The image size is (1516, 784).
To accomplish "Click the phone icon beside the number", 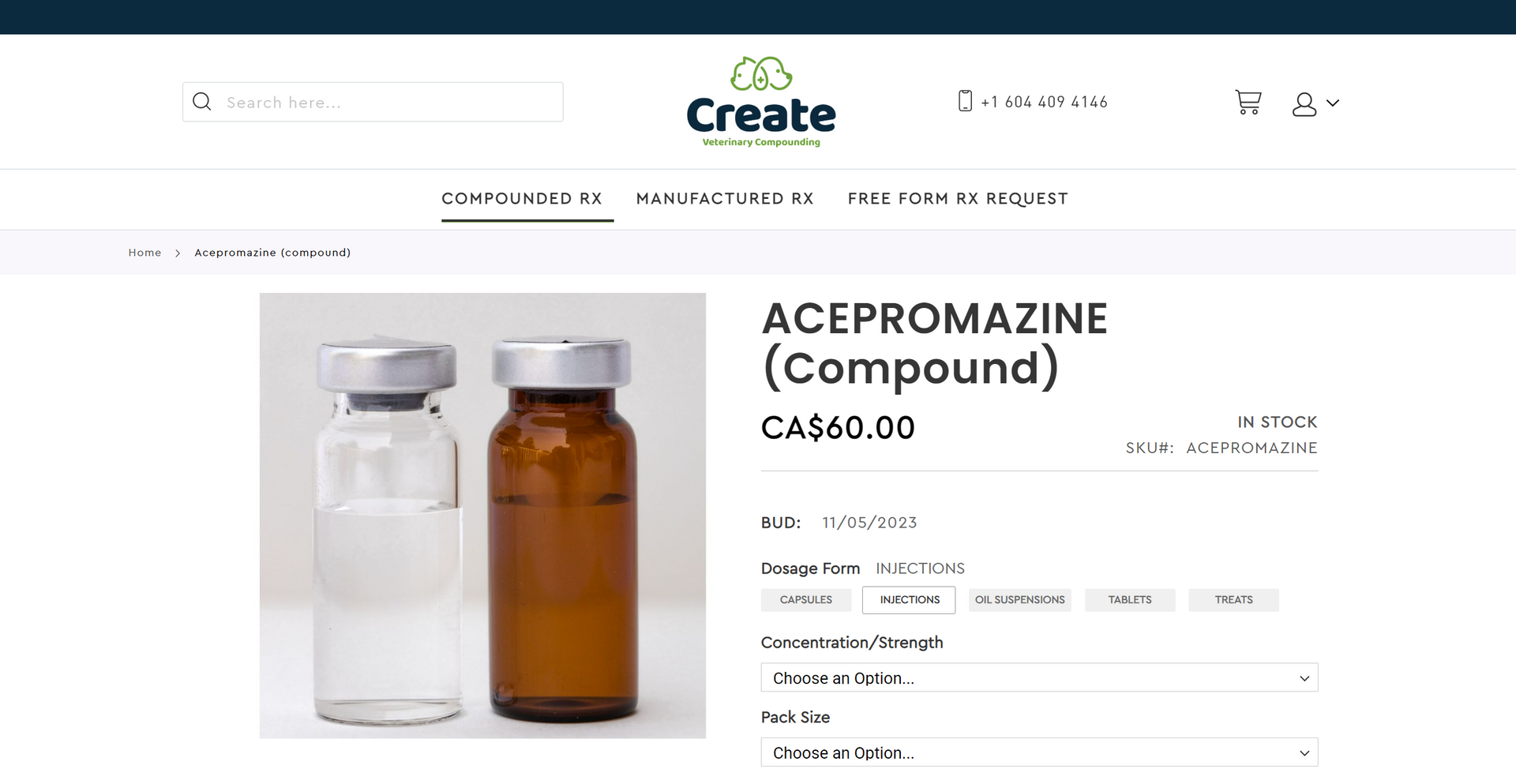I will (x=965, y=101).
